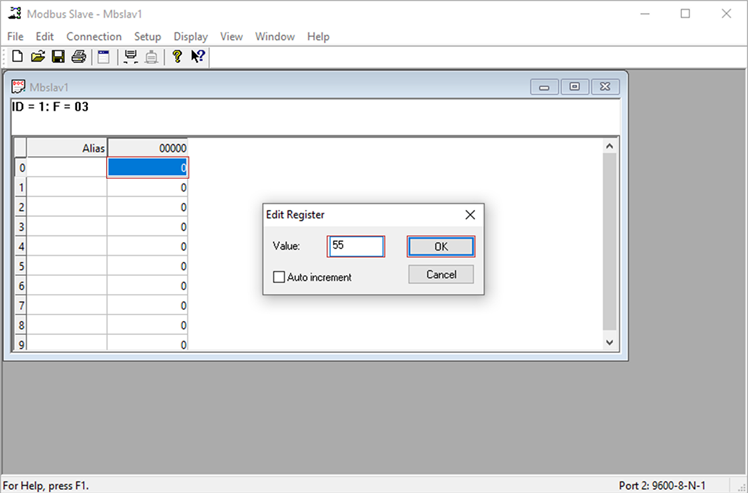Select the value cell in row 8
Screen dimensions: 748x493
click(x=147, y=325)
